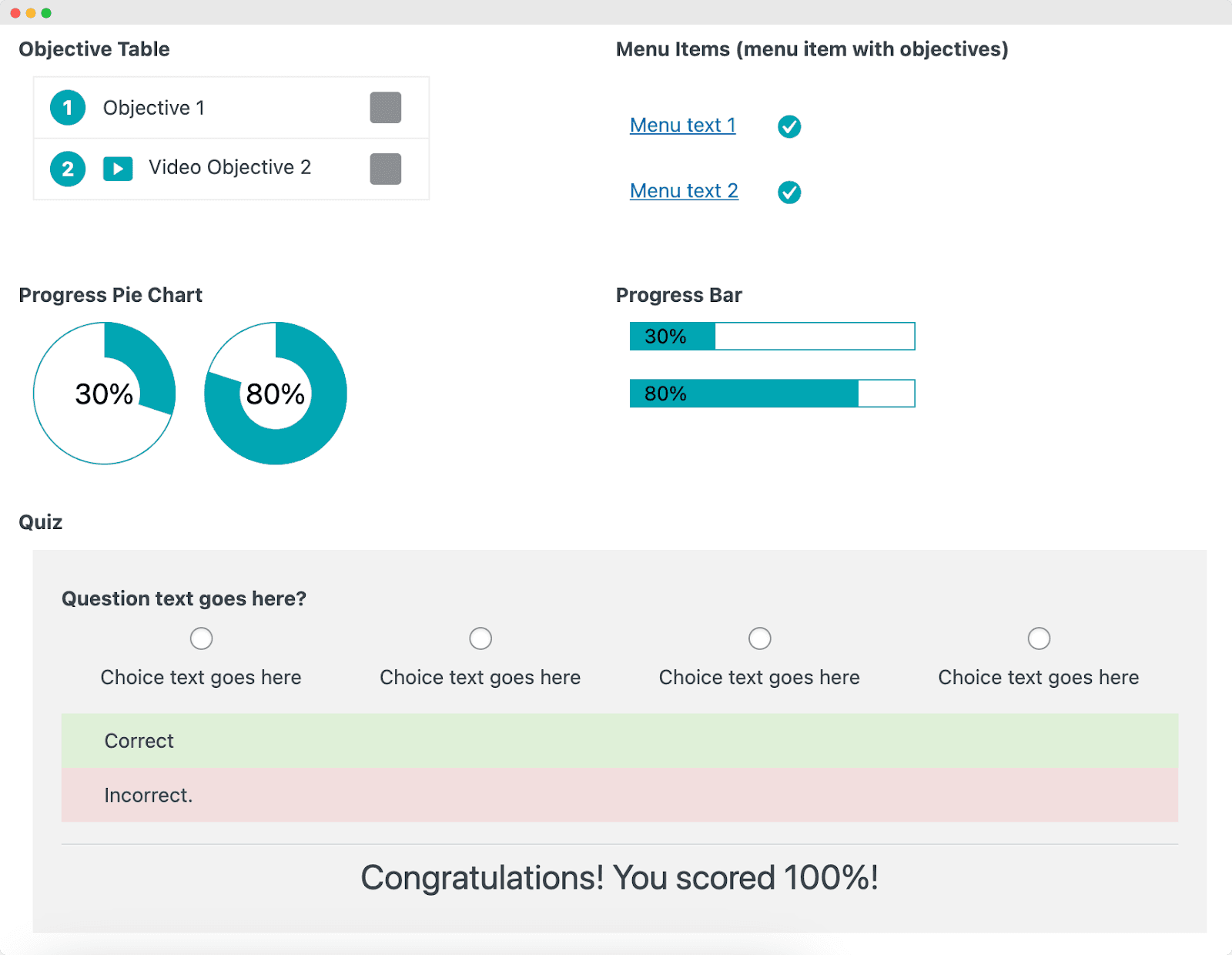Open the Menu text 1 link

tap(682, 125)
